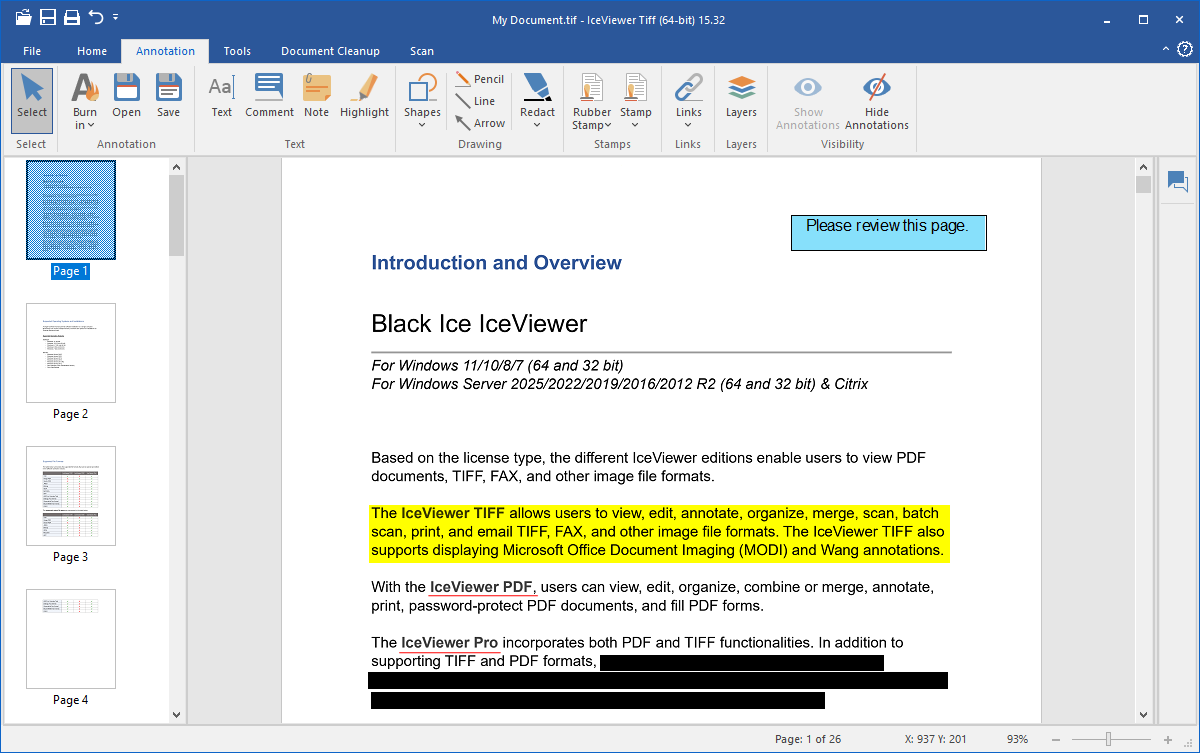
Task: Select the 'Please review this page.' annotation
Action: pyautogui.click(x=888, y=232)
